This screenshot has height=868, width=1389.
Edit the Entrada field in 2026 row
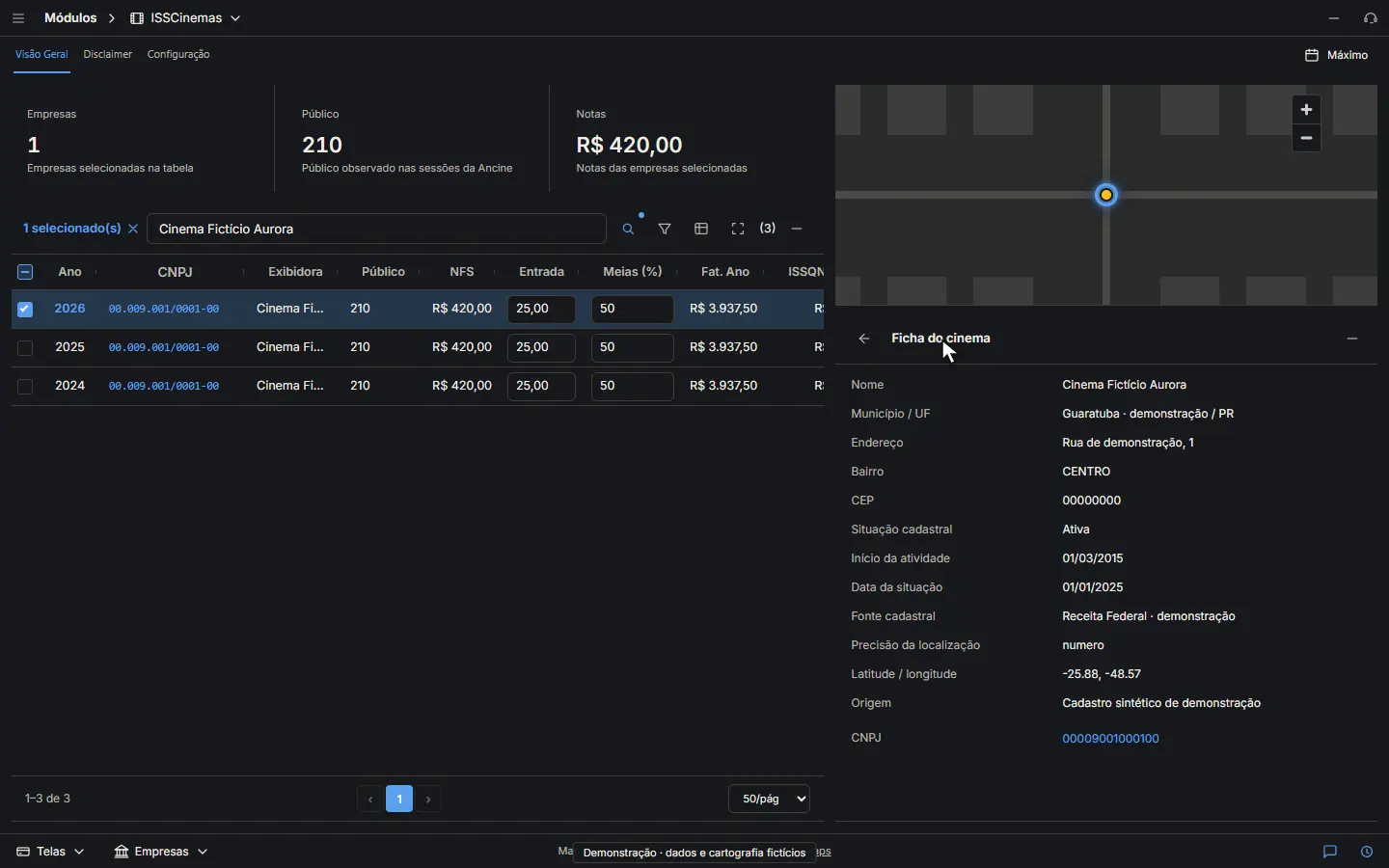click(542, 310)
